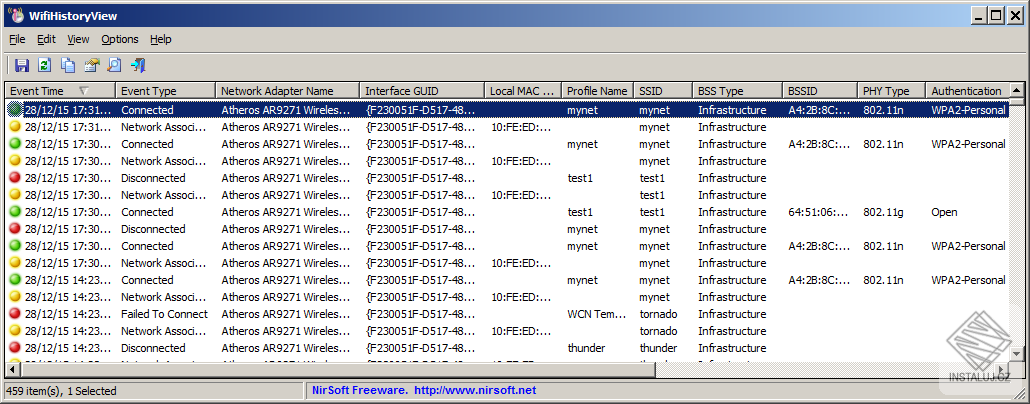1030x404 pixels.
Task: Click yellow icon of 17:31 Network Associ row
Action: [15, 127]
